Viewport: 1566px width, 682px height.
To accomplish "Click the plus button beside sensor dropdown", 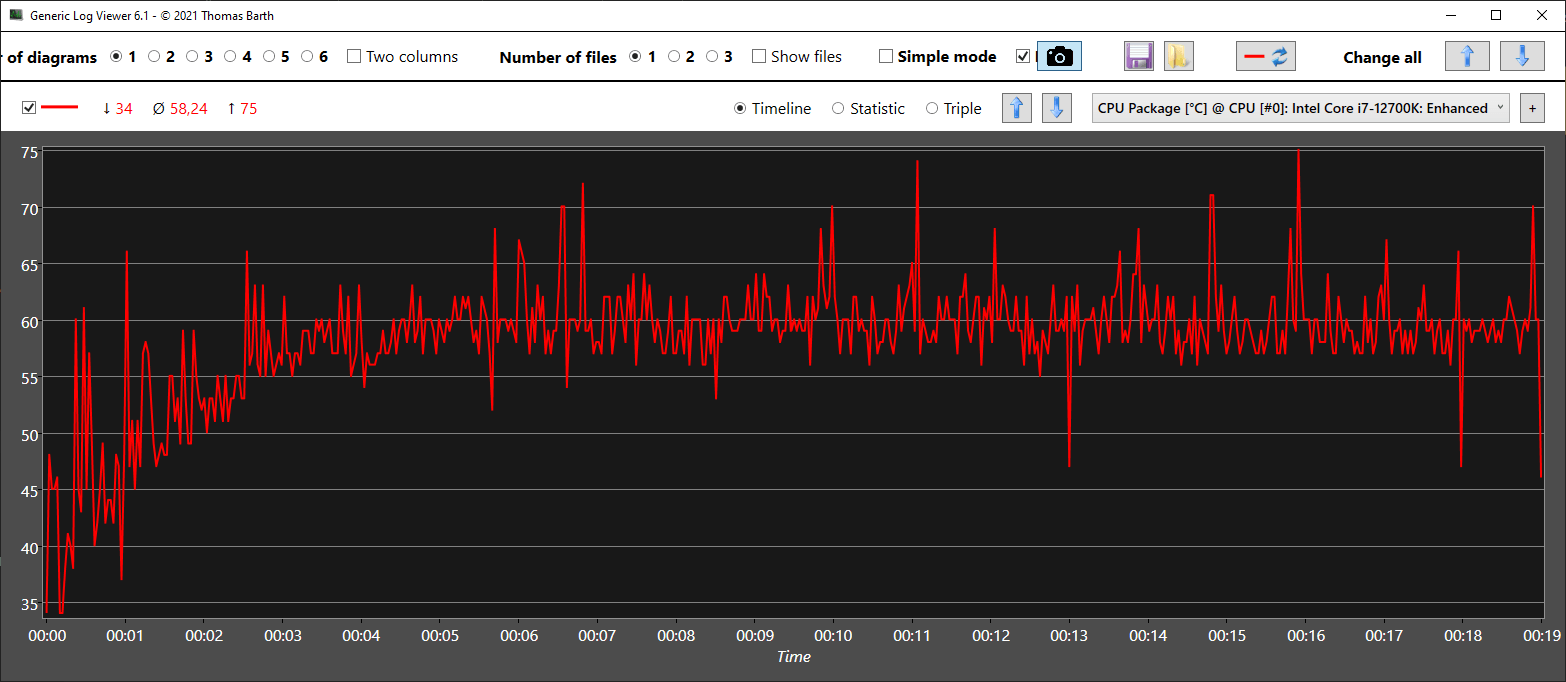I will 1531,108.
